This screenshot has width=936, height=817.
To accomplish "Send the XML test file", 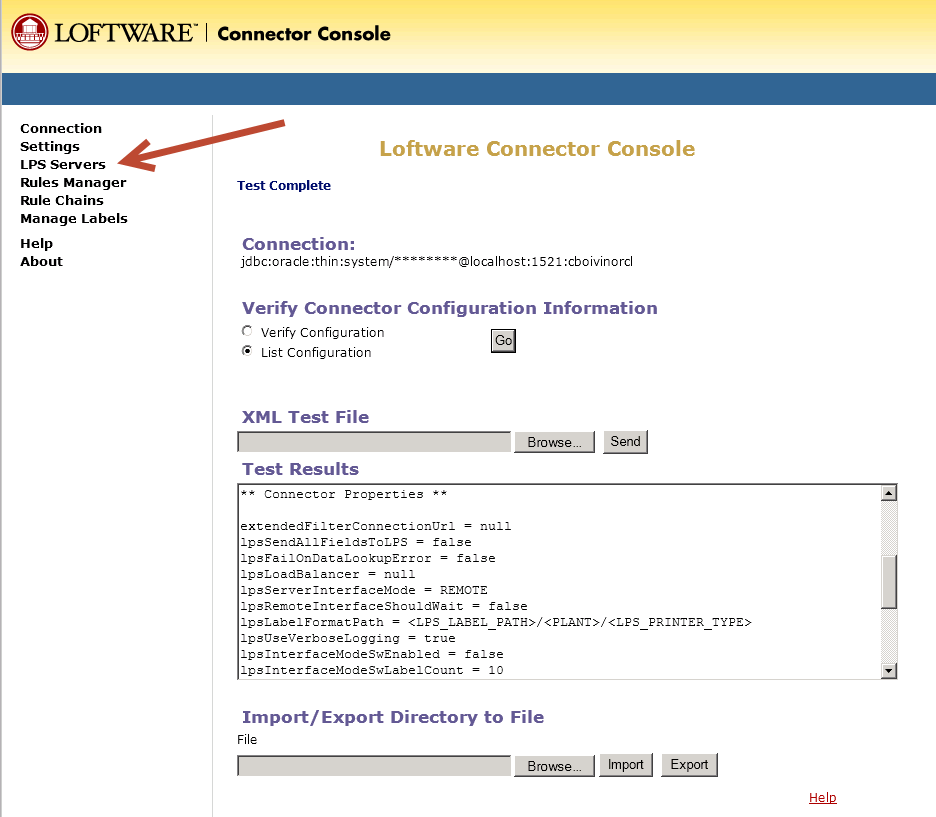I will click(625, 441).
